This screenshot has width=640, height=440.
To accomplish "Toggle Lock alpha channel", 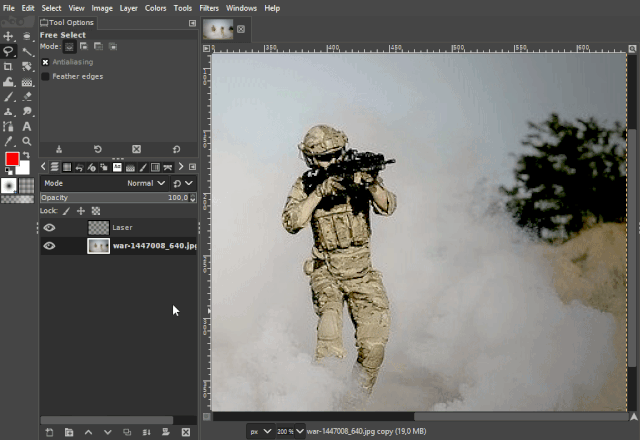I will point(96,211).
